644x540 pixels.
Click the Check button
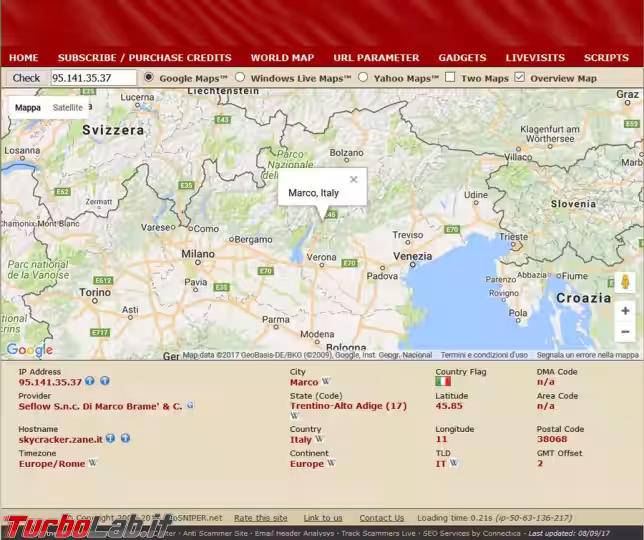(26, 78)
